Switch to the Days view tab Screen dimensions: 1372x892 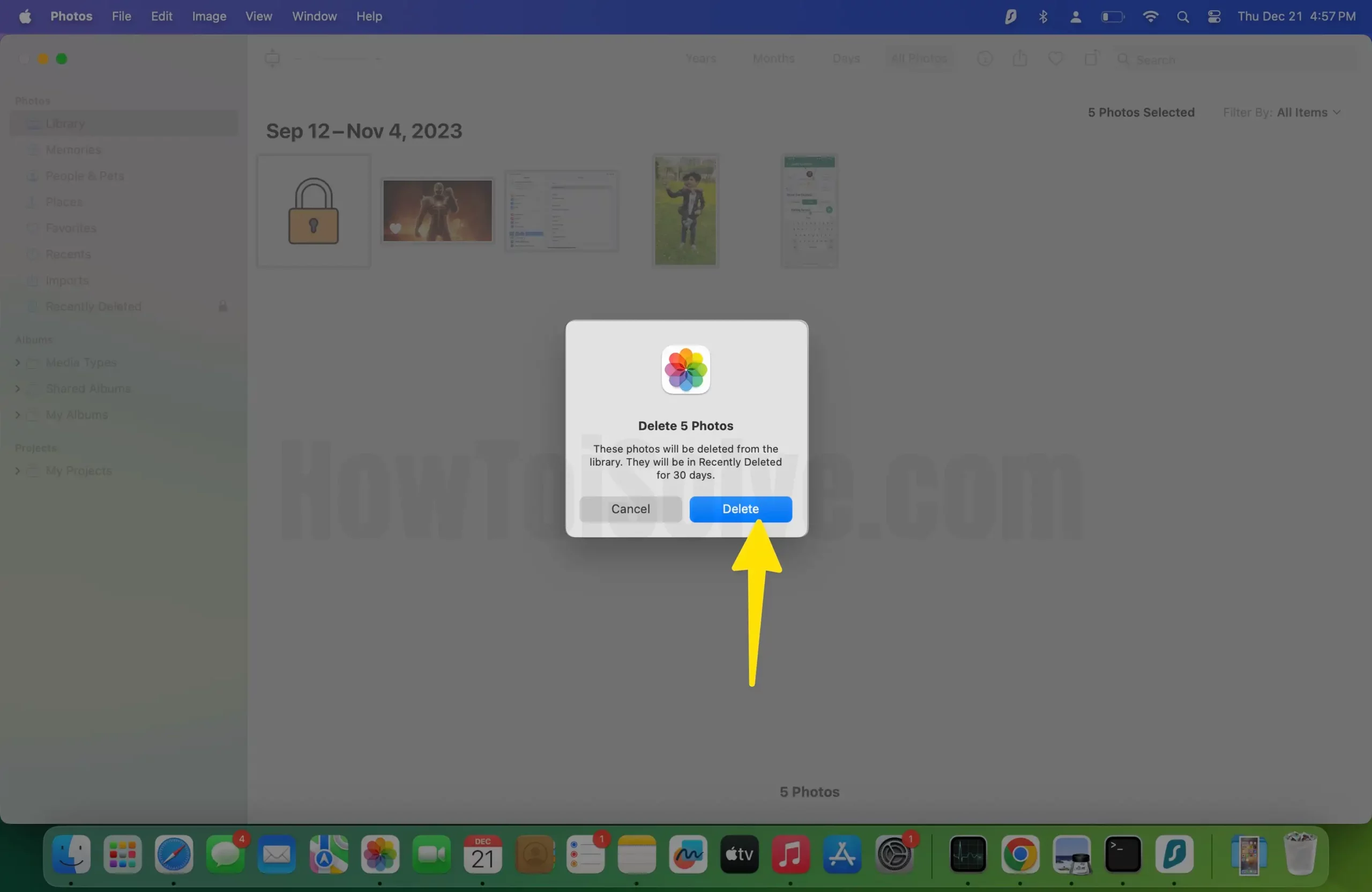[846, 58]
